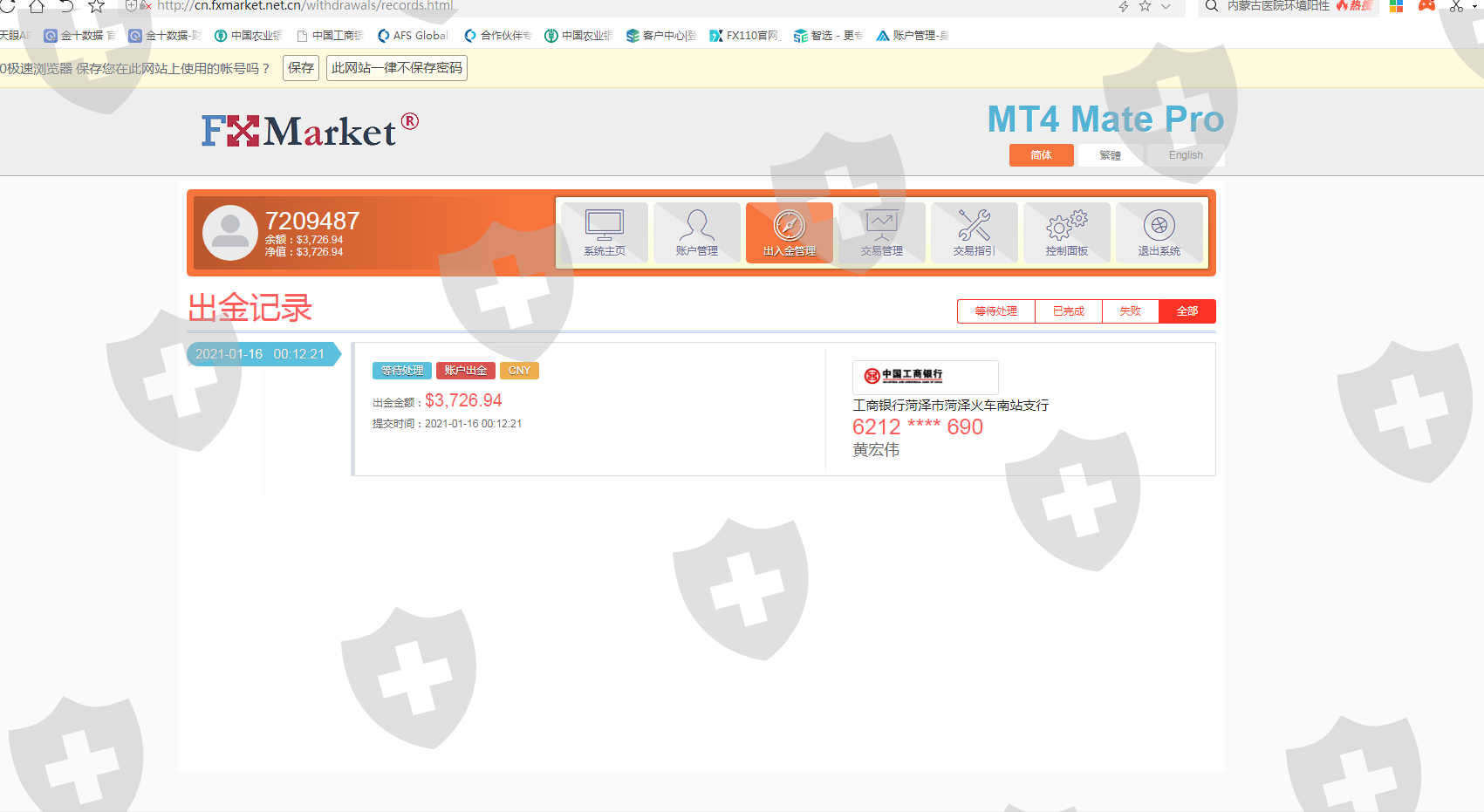The width and height of the screenshot is (1484, 812).
Task: Click the 热搜 flame icon
Action: pyautogui.click(x=1354, y=6)
